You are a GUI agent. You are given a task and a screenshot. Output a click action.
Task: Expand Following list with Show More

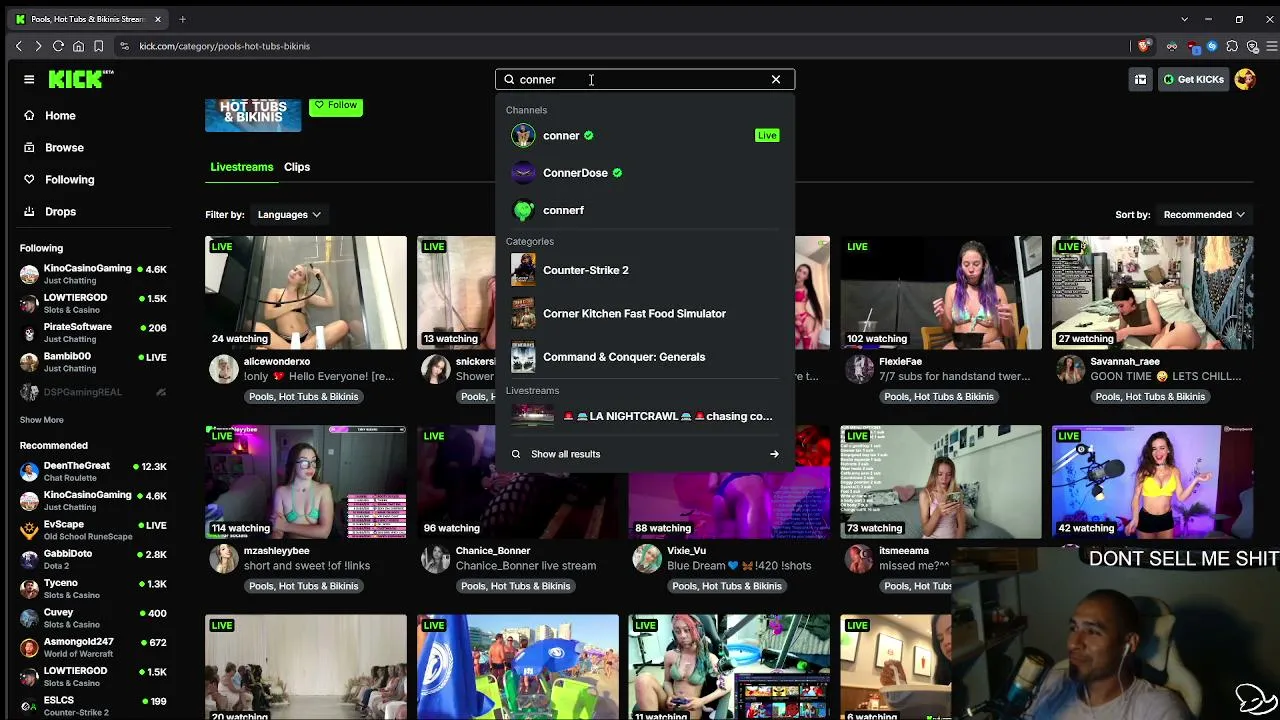tap(42, 420)
